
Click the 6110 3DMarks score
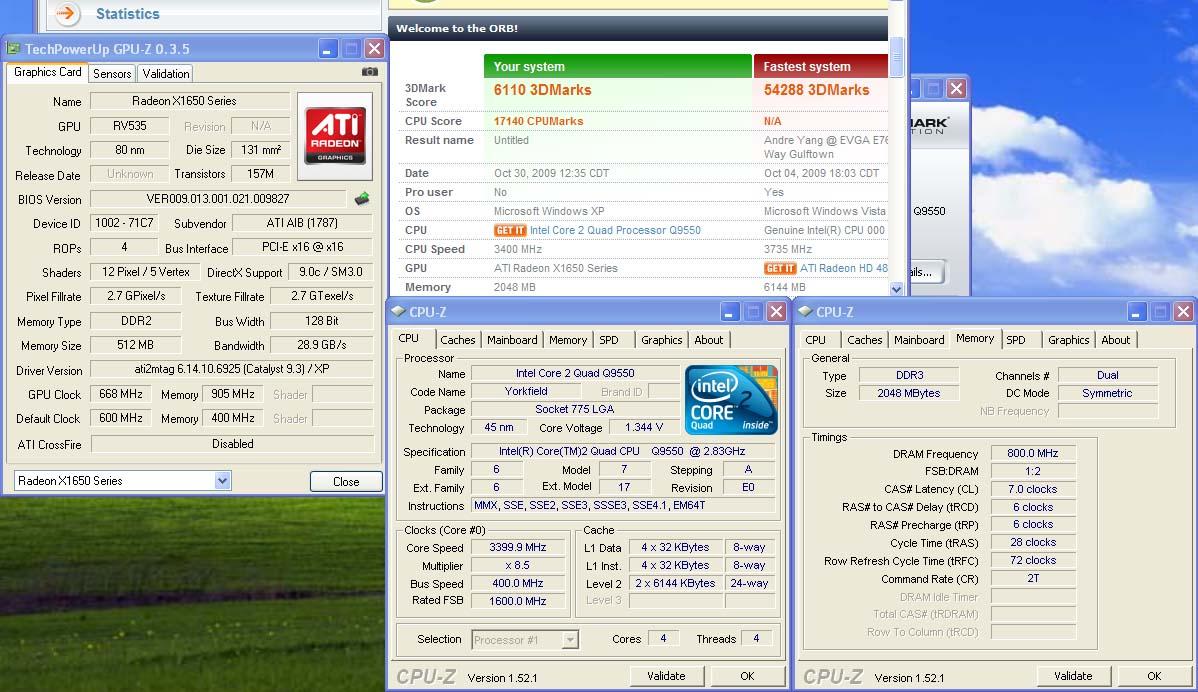pos(542,90)
